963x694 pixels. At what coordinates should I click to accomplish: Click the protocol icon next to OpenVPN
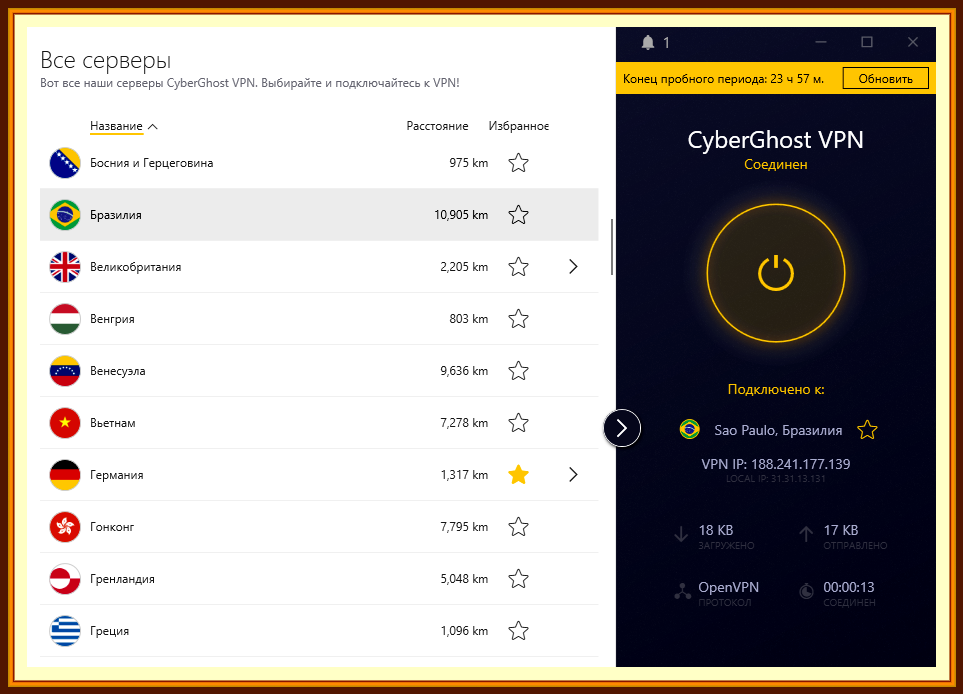[682, 591]
